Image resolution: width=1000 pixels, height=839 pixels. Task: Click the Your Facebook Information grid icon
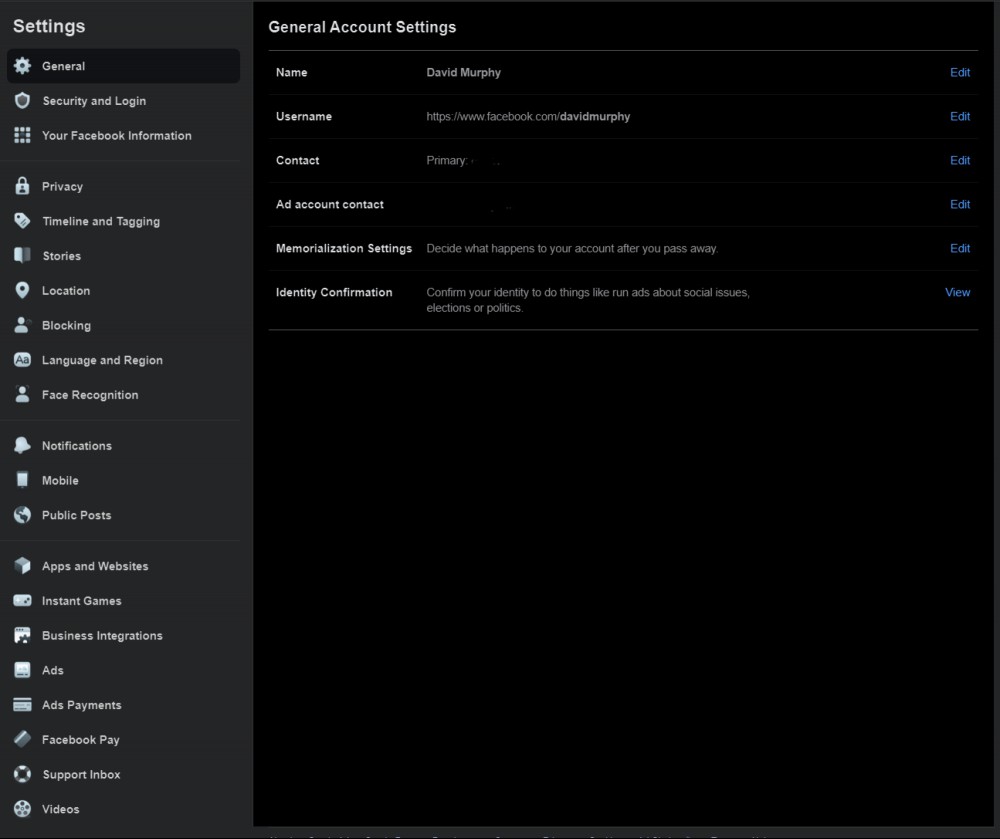(x=22, y=135)
